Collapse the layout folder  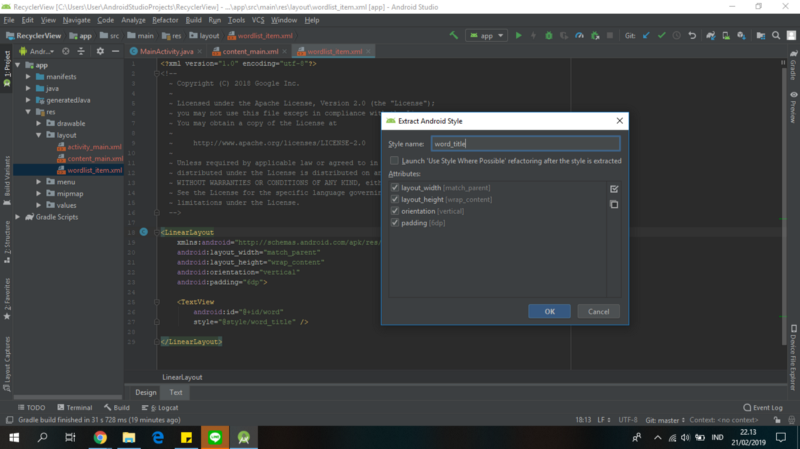coord(39,135)
